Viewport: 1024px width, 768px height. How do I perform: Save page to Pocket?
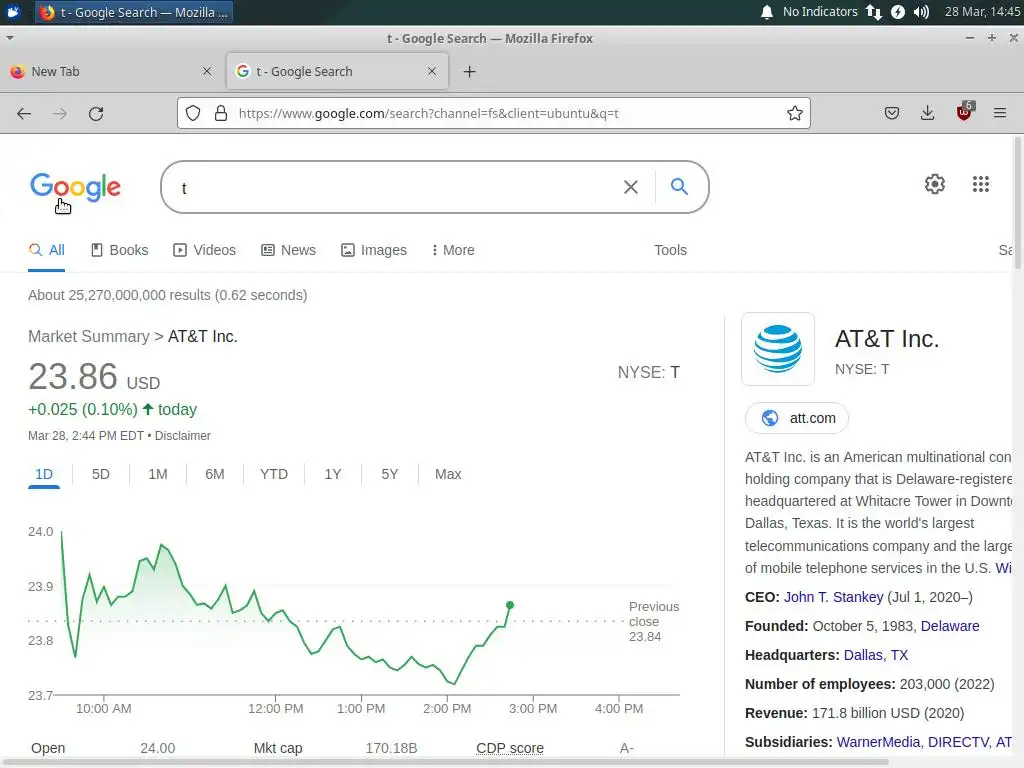(x=891, y=114)
